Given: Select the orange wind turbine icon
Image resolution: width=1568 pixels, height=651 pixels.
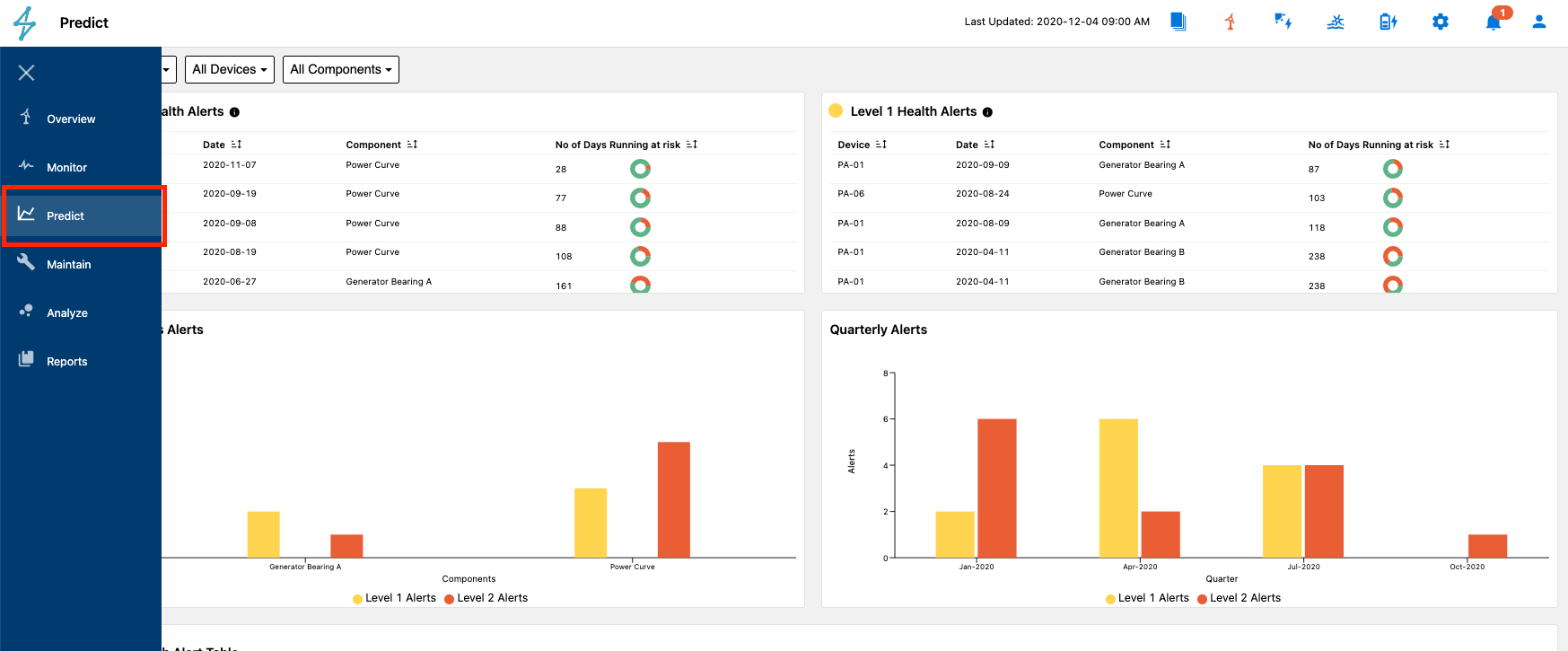Looking at the screenshot, I should [x=1231, y=22].
